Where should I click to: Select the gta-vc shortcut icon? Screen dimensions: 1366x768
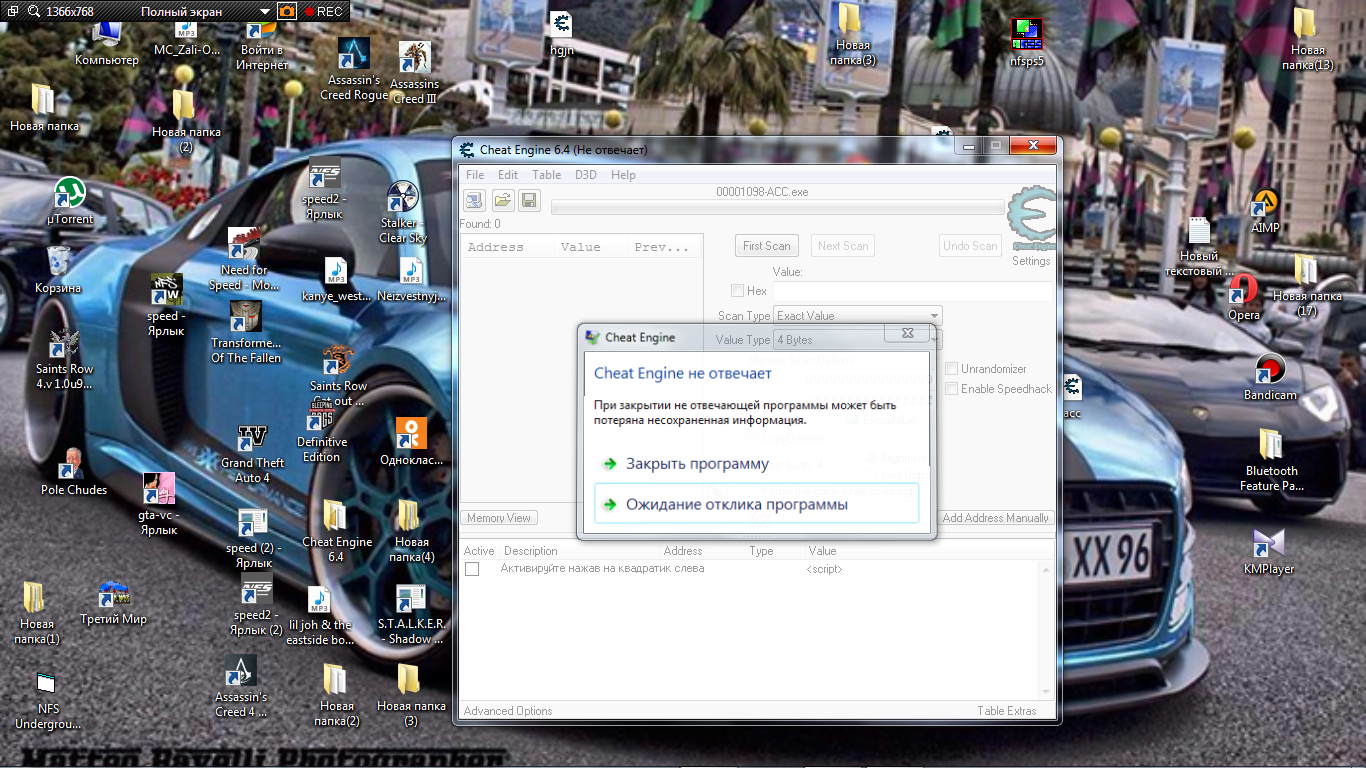pos(158,505)
